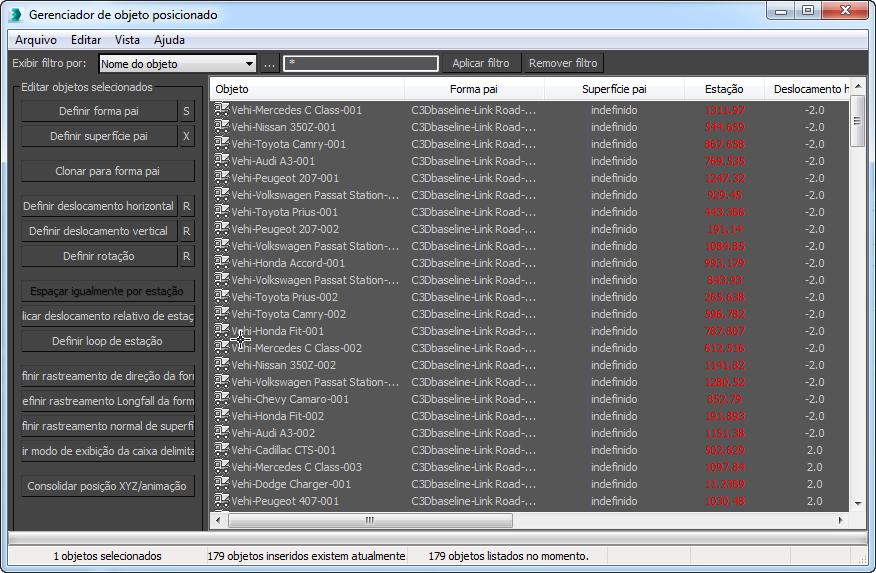Click the object icon beside Vehi-Toyota Prius-001

pyautogui.click(x=221, y=212)
